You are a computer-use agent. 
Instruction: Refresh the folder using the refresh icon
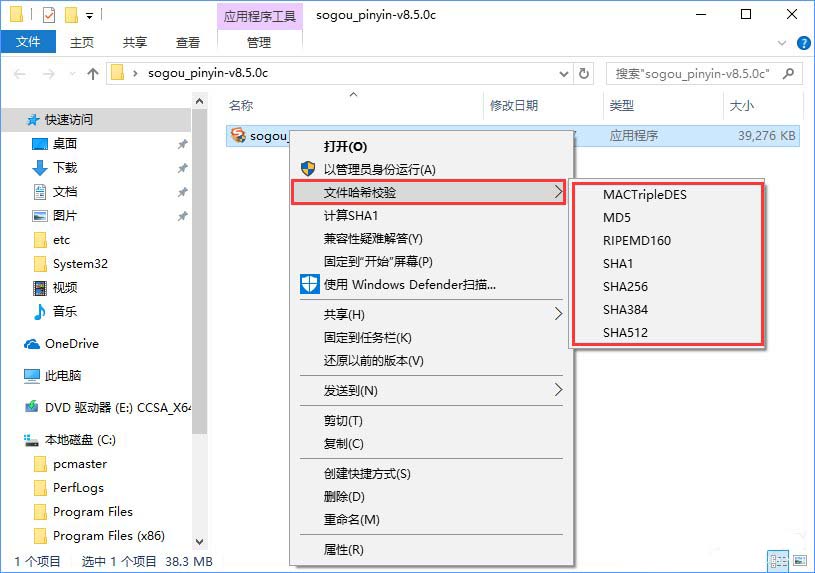(585, 73)
